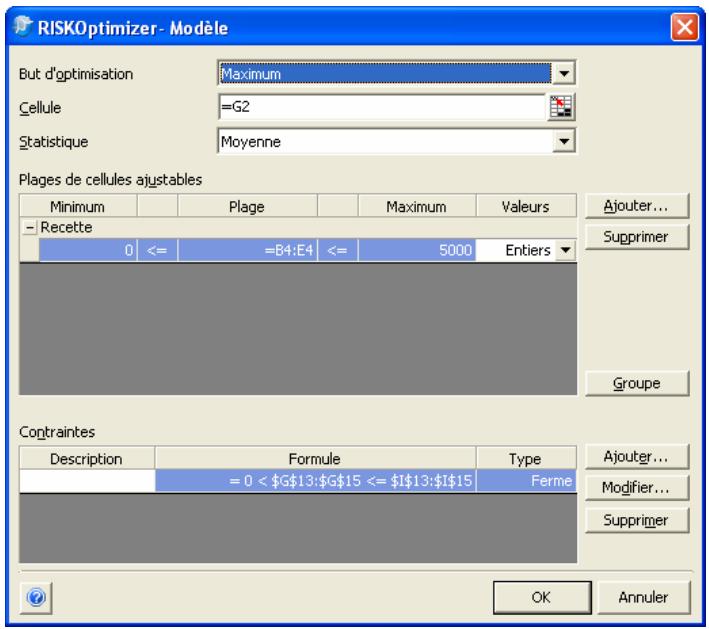
Task: Click the Recette group label
Action: (x=66, y=227)
